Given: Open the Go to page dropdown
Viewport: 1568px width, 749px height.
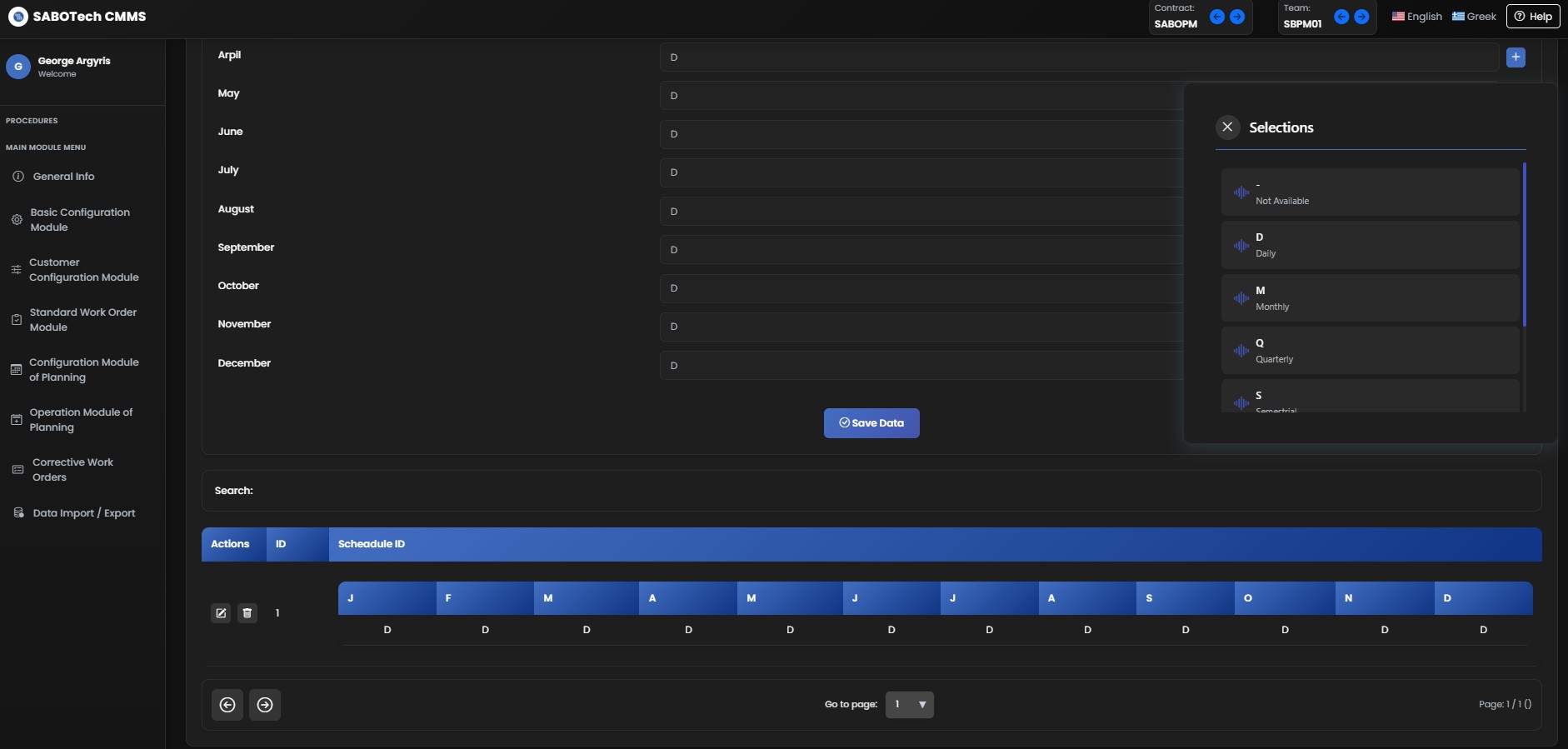Looking at the screenshot, I should point(910,705).
